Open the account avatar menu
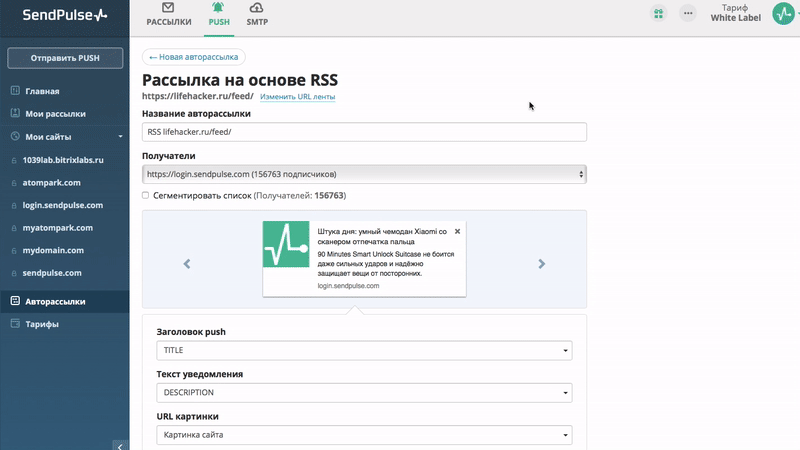The image size is (800, 450). 783,14
